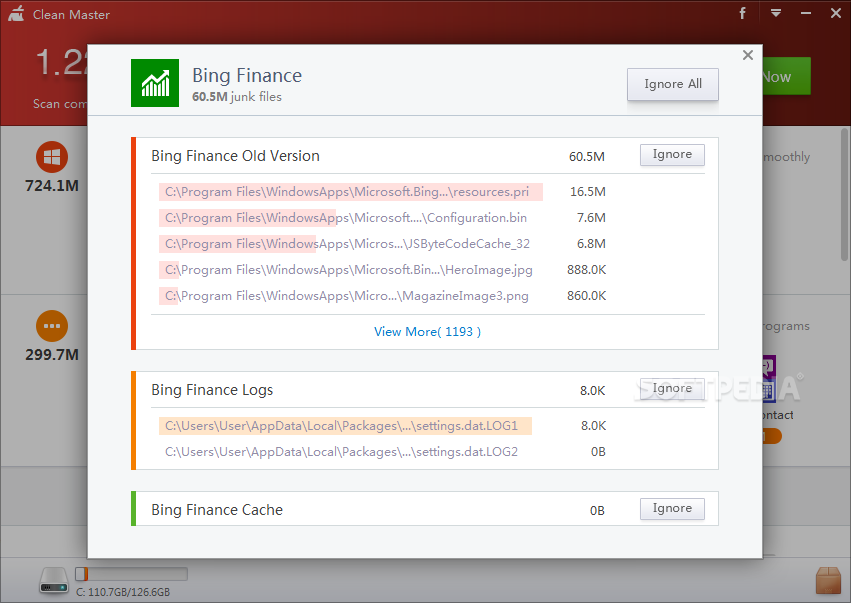Select the HeroImage.jpg file path row
Viewport: 851px width, 603px height.
tap(347, 270)
